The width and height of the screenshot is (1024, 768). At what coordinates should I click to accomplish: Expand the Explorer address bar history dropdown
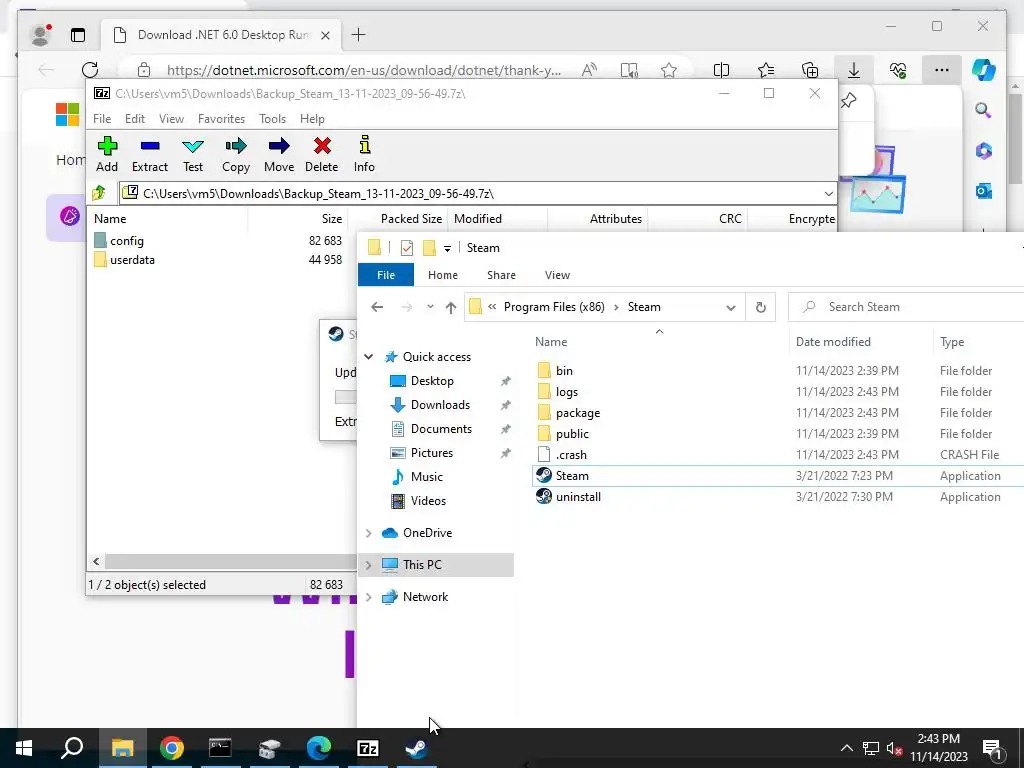click(731, 308)
